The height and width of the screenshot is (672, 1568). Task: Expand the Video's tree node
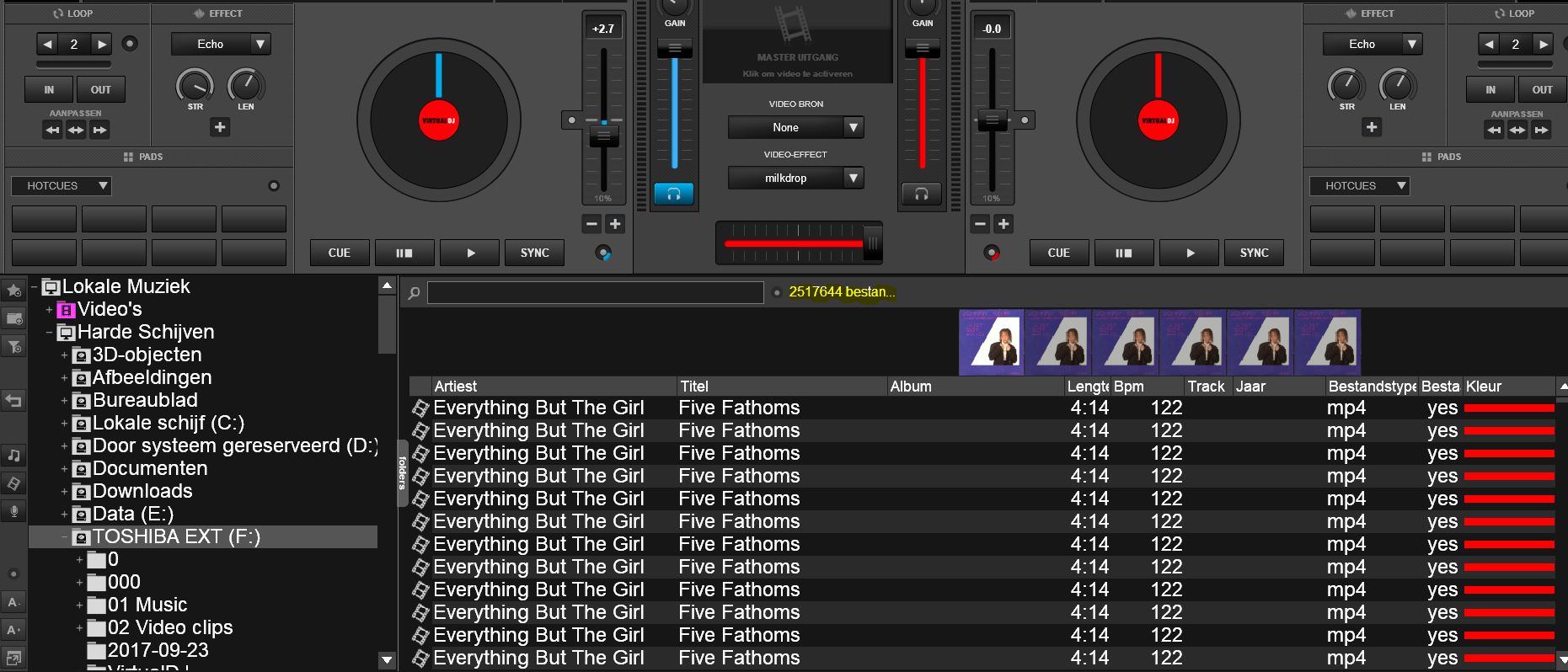pos(49,310)
